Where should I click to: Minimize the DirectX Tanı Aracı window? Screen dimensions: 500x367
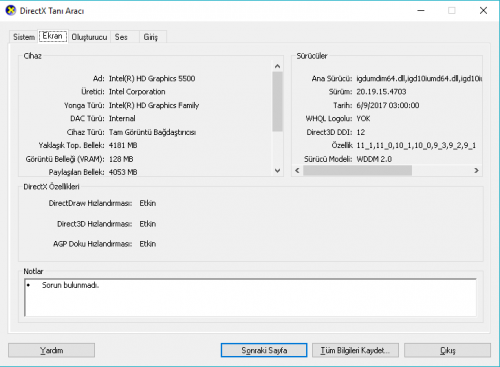tap(421, 11)
